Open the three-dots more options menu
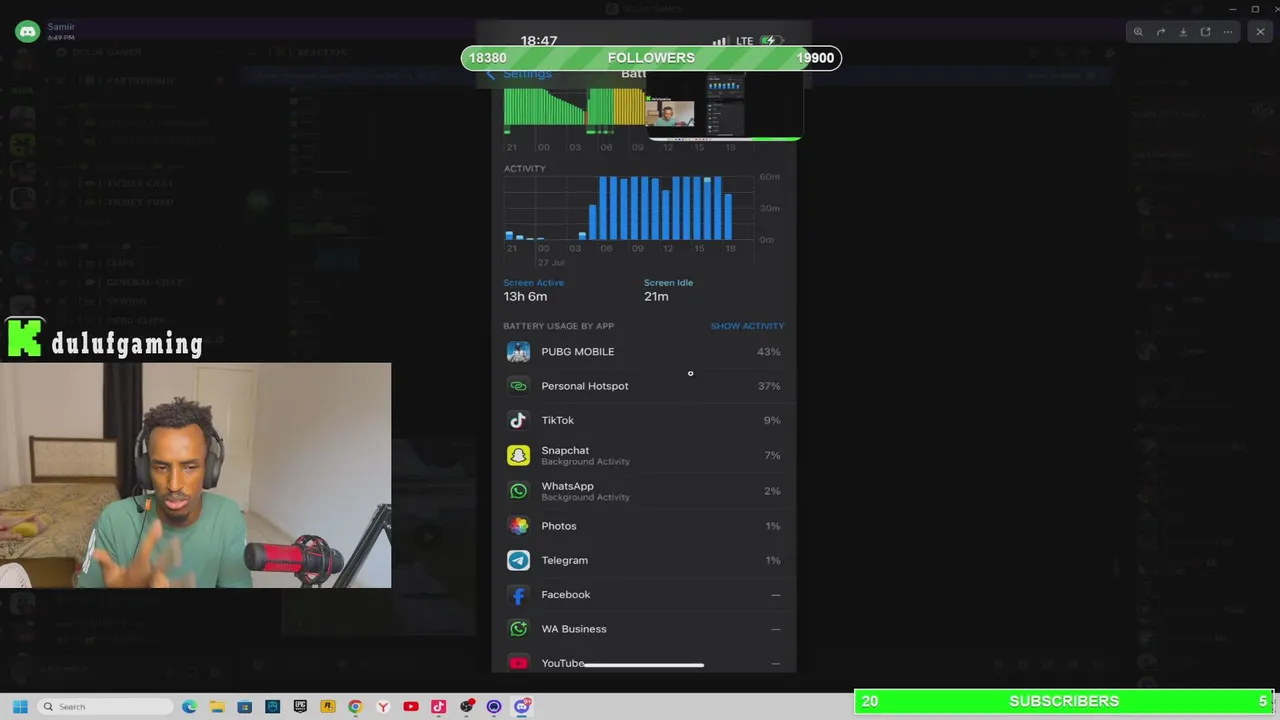The width and height of the screenshot is (1280, 720). 1228,32
